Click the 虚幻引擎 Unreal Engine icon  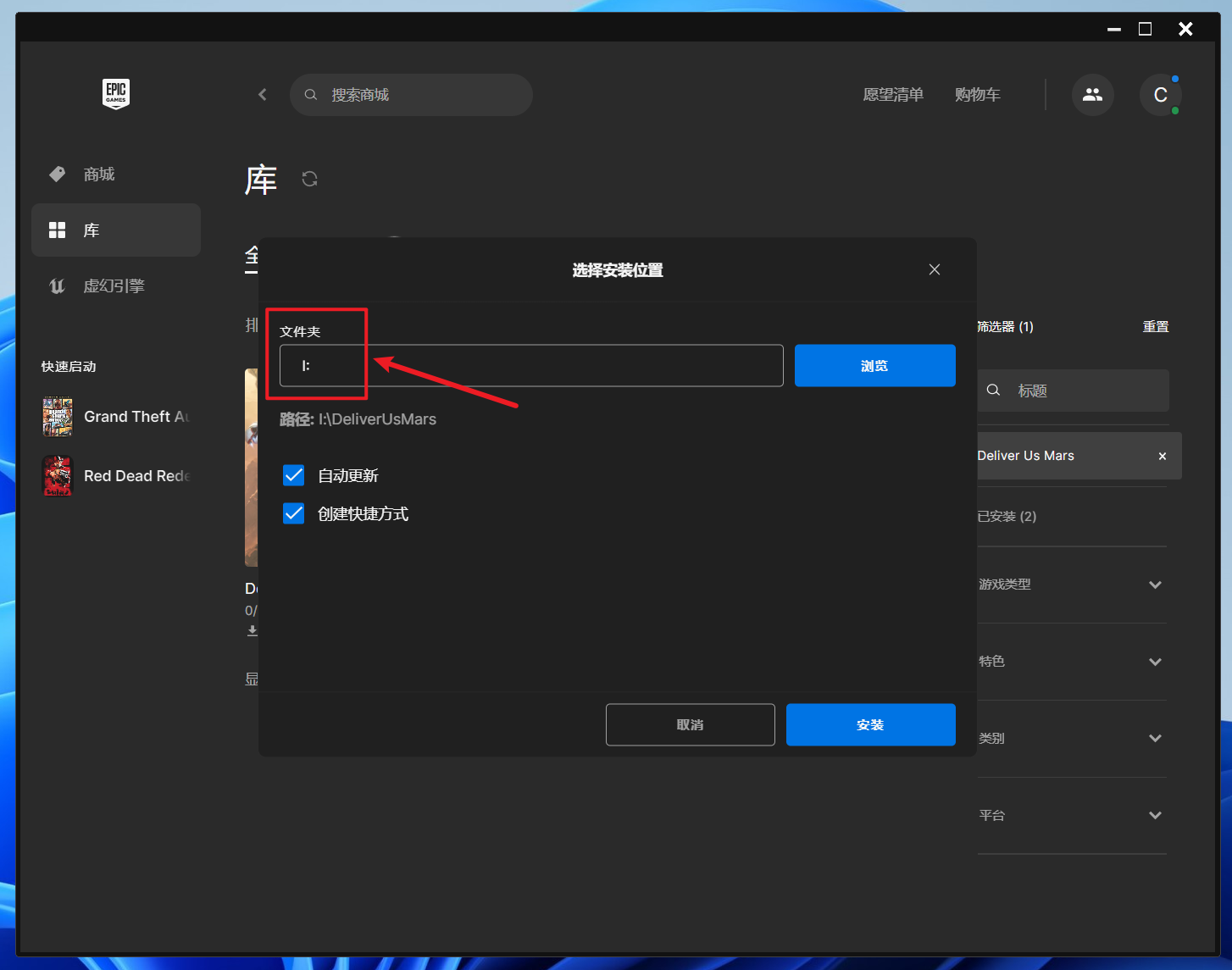58,286
